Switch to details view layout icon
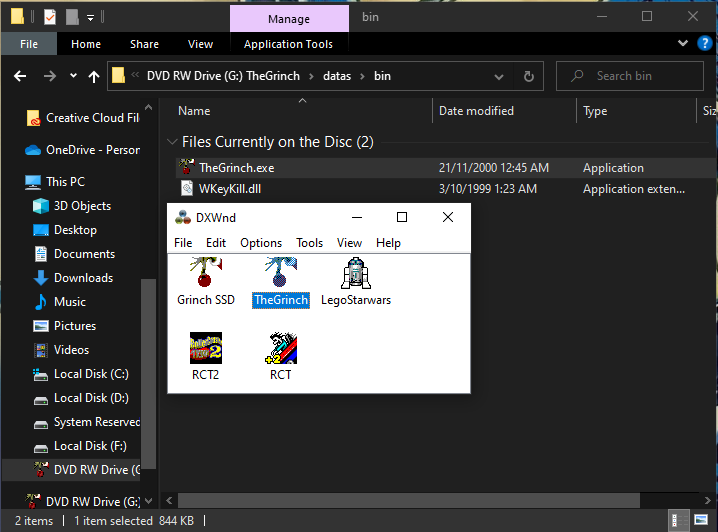Viewport: 718px width, 532px height. pos(678,520)
